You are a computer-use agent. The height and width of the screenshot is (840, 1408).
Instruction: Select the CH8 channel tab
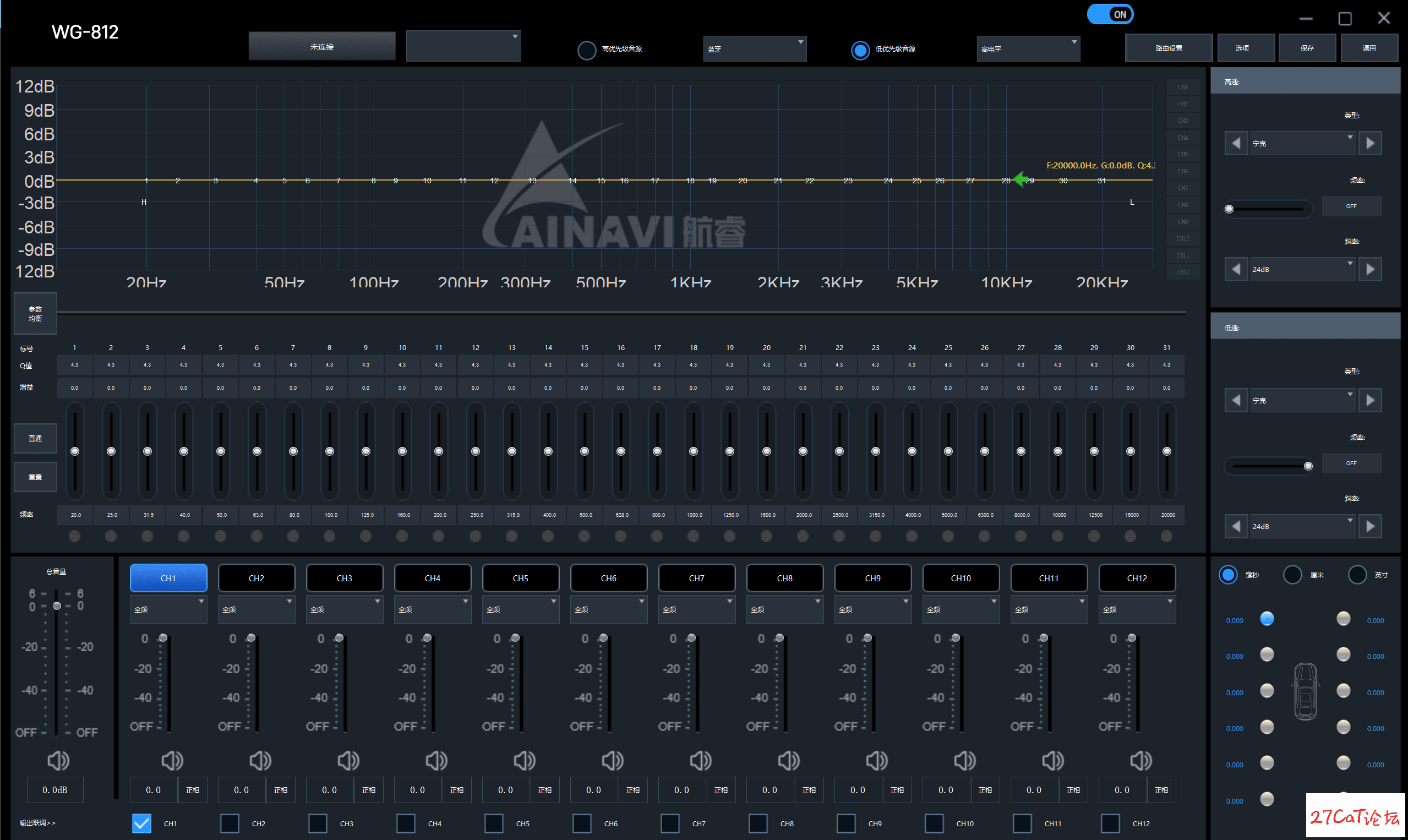pyautogui.click(x=785, y=578)
